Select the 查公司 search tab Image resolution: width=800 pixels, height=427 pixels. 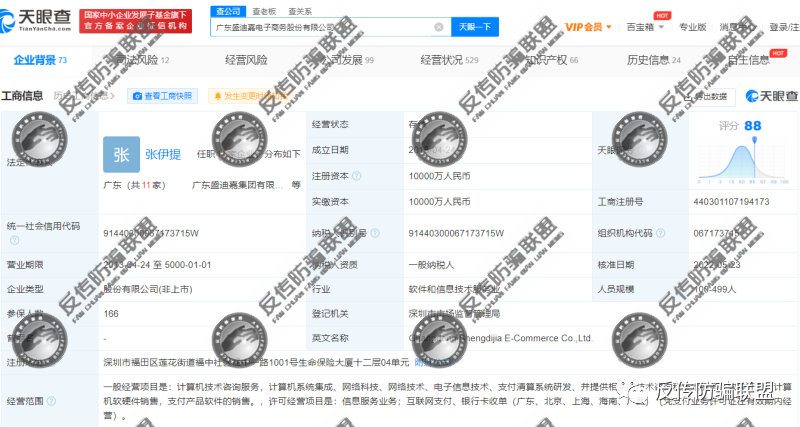point(228,11)
